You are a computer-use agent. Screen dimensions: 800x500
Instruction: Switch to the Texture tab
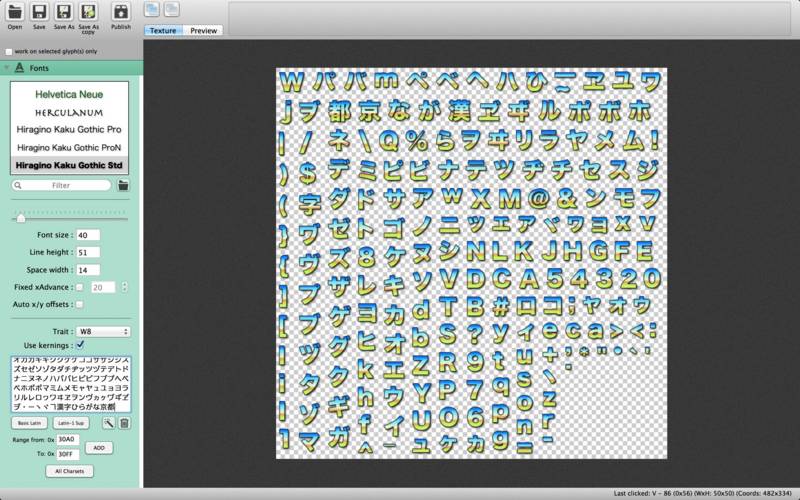163,31
